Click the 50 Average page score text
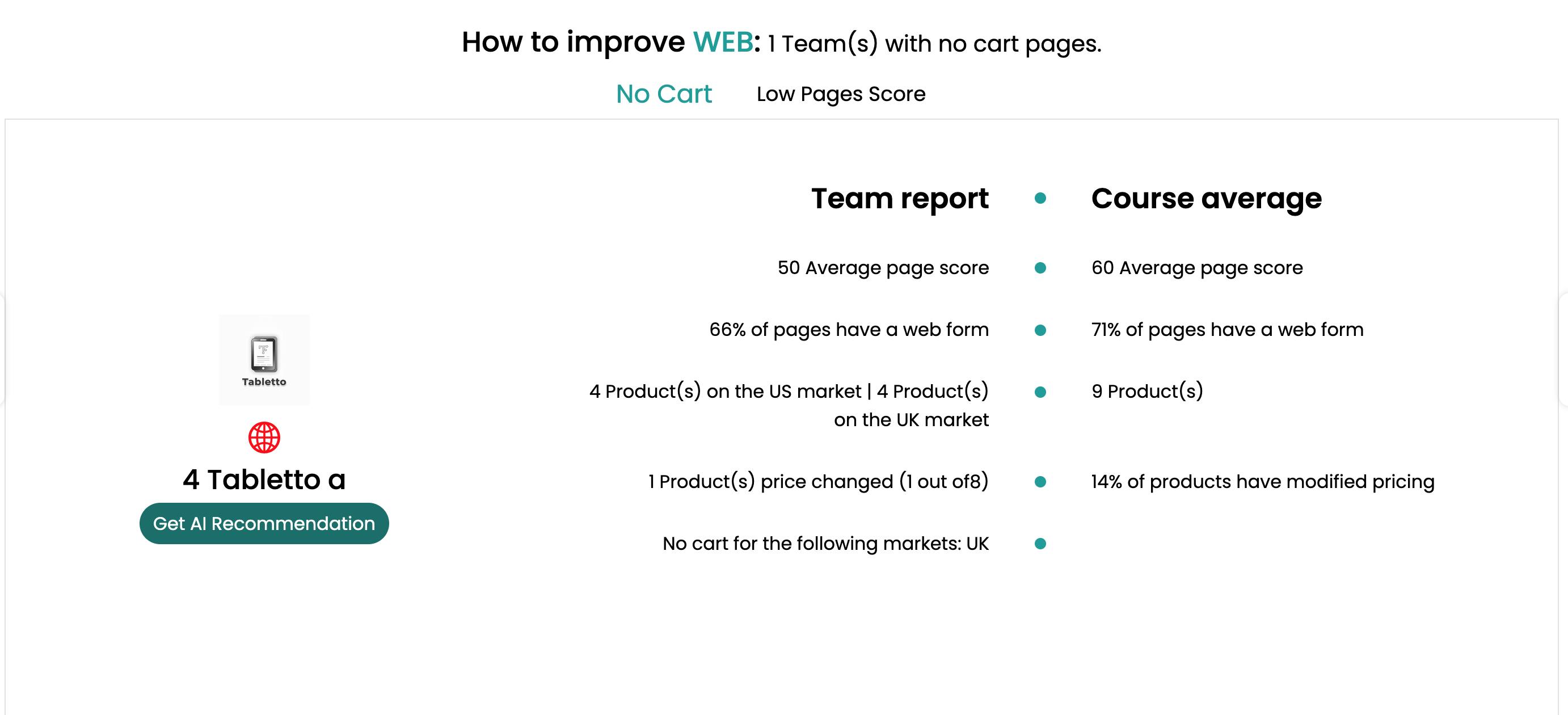Viewport: 1568px width, 715px height. (883, 268)
